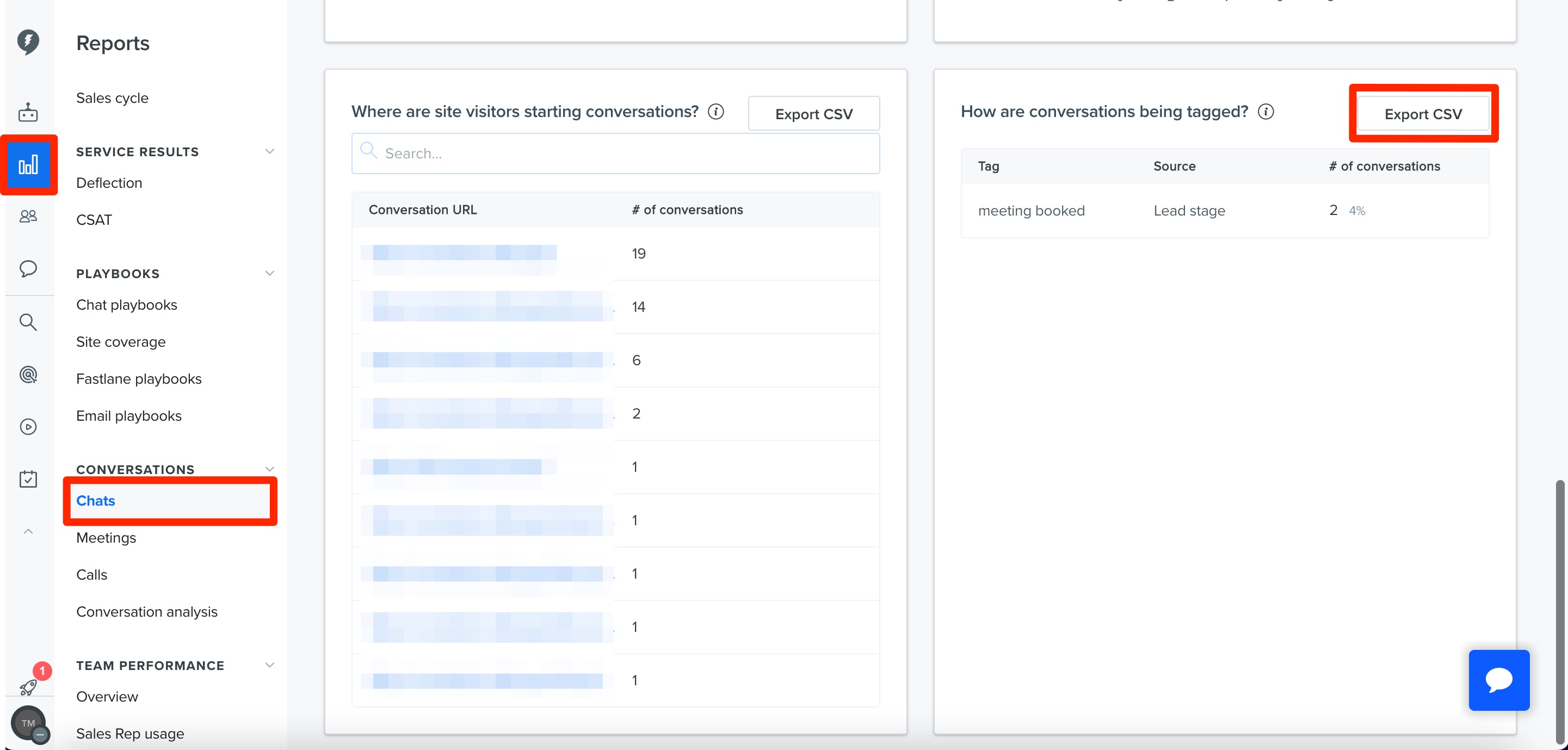Open Conversation analysis report

[x=147, y=612]
